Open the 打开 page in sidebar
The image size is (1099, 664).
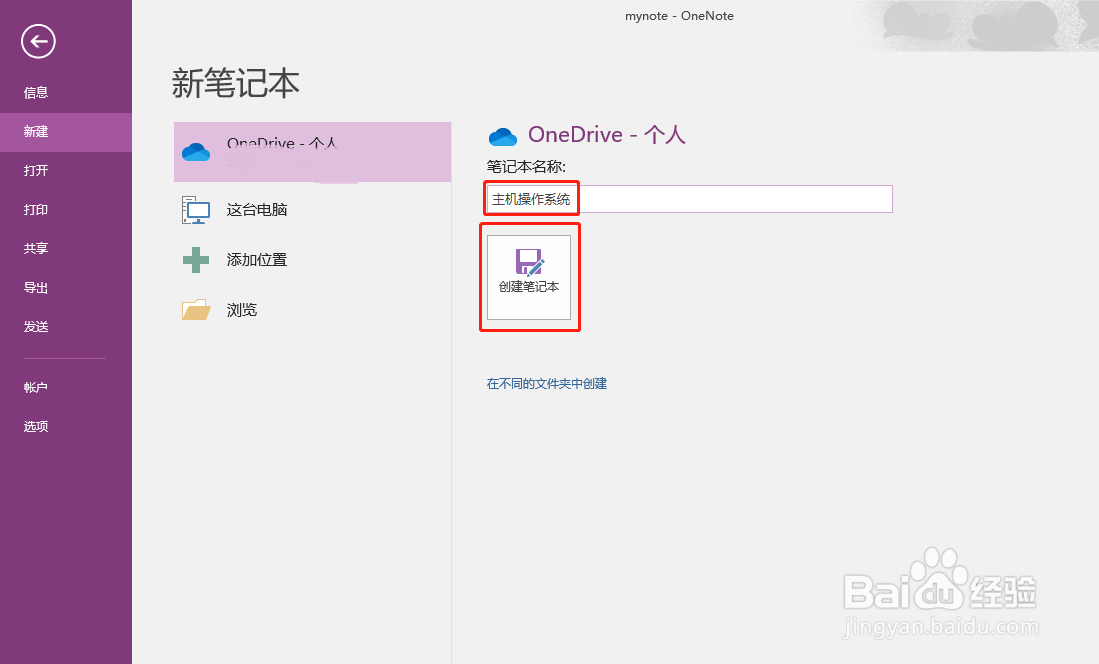pyautogui.click(x=66, y=170)
